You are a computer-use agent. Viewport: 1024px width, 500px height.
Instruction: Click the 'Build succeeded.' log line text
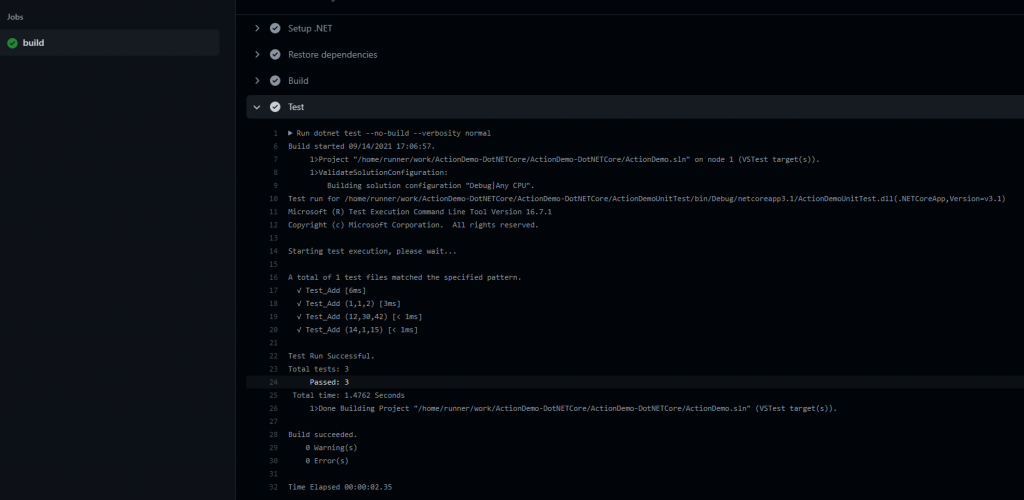click(322, 434)
